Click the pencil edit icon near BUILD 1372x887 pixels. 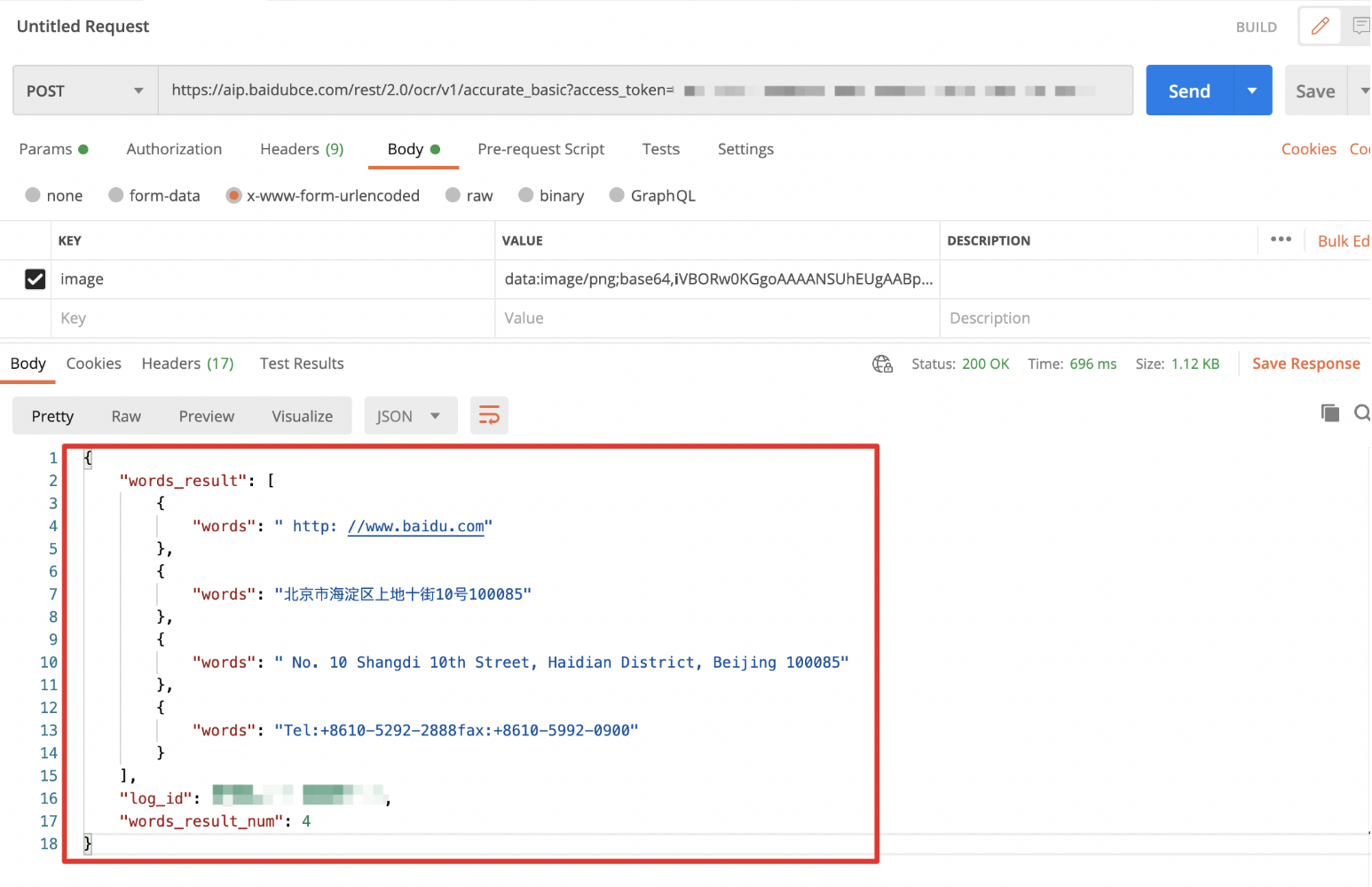pos(1321,26)
